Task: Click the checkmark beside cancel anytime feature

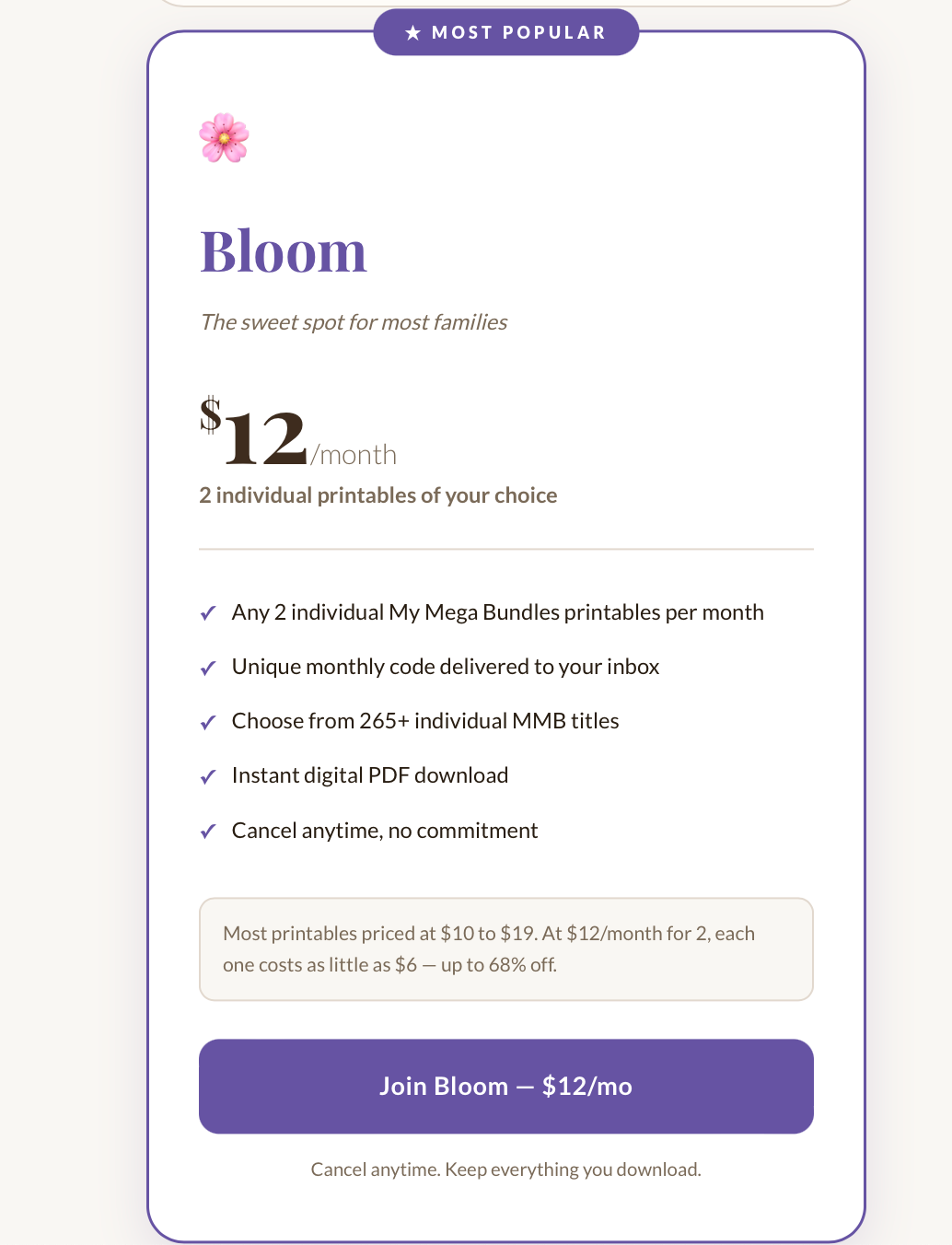Action: tap(207, 832)
